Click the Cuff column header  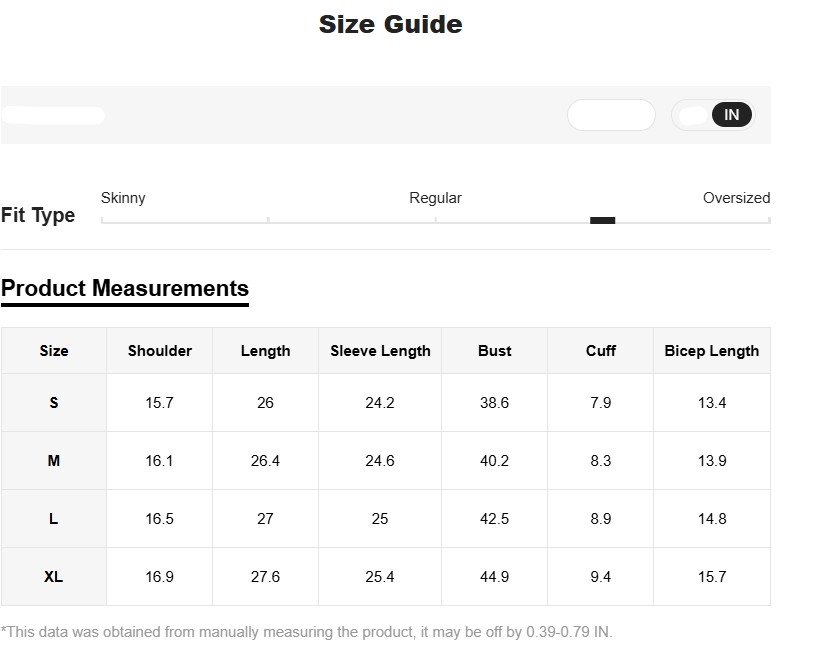(600, 351)
